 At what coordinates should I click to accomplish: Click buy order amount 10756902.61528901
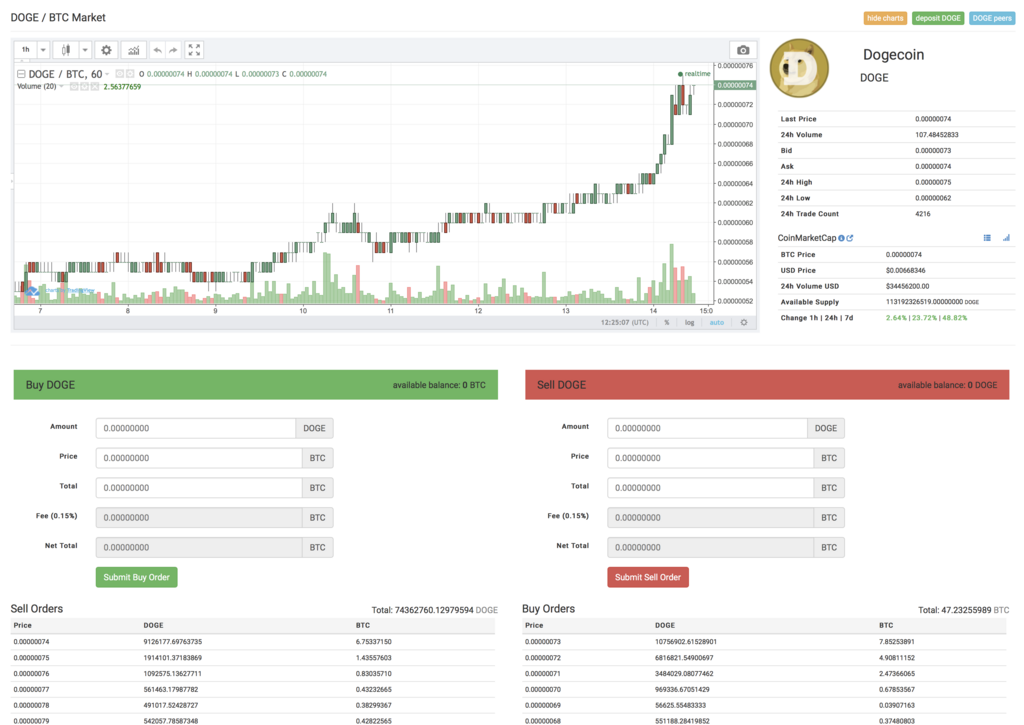click(686, 642)
